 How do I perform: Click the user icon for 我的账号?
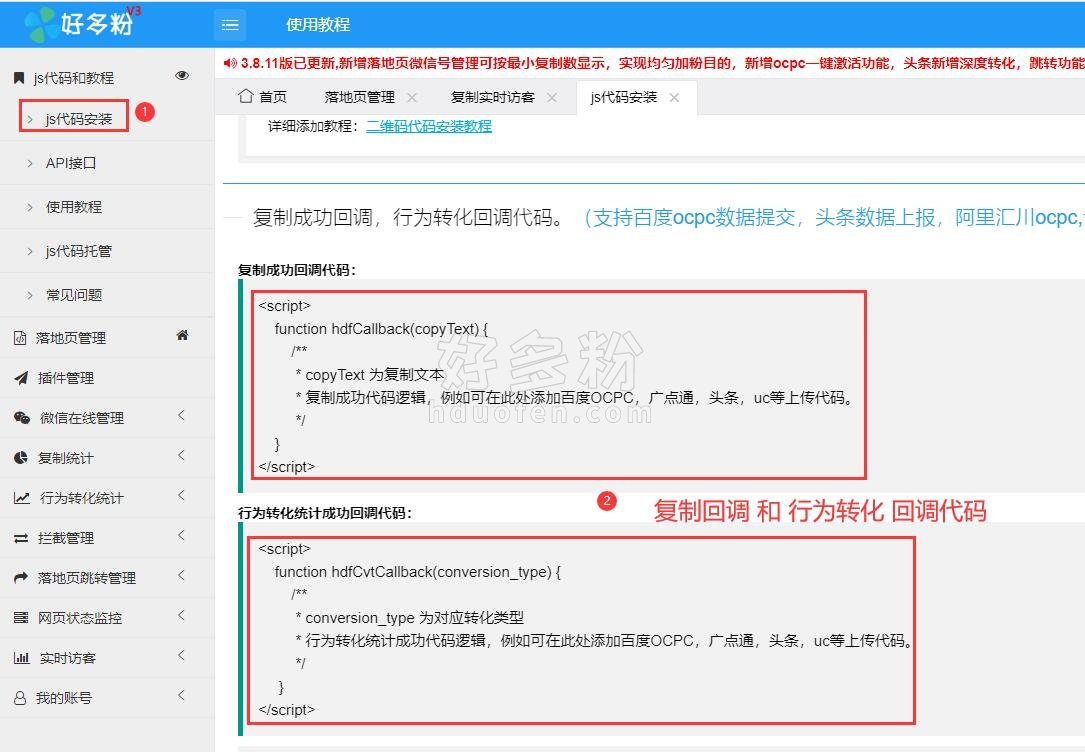click(x=20, y=698)
